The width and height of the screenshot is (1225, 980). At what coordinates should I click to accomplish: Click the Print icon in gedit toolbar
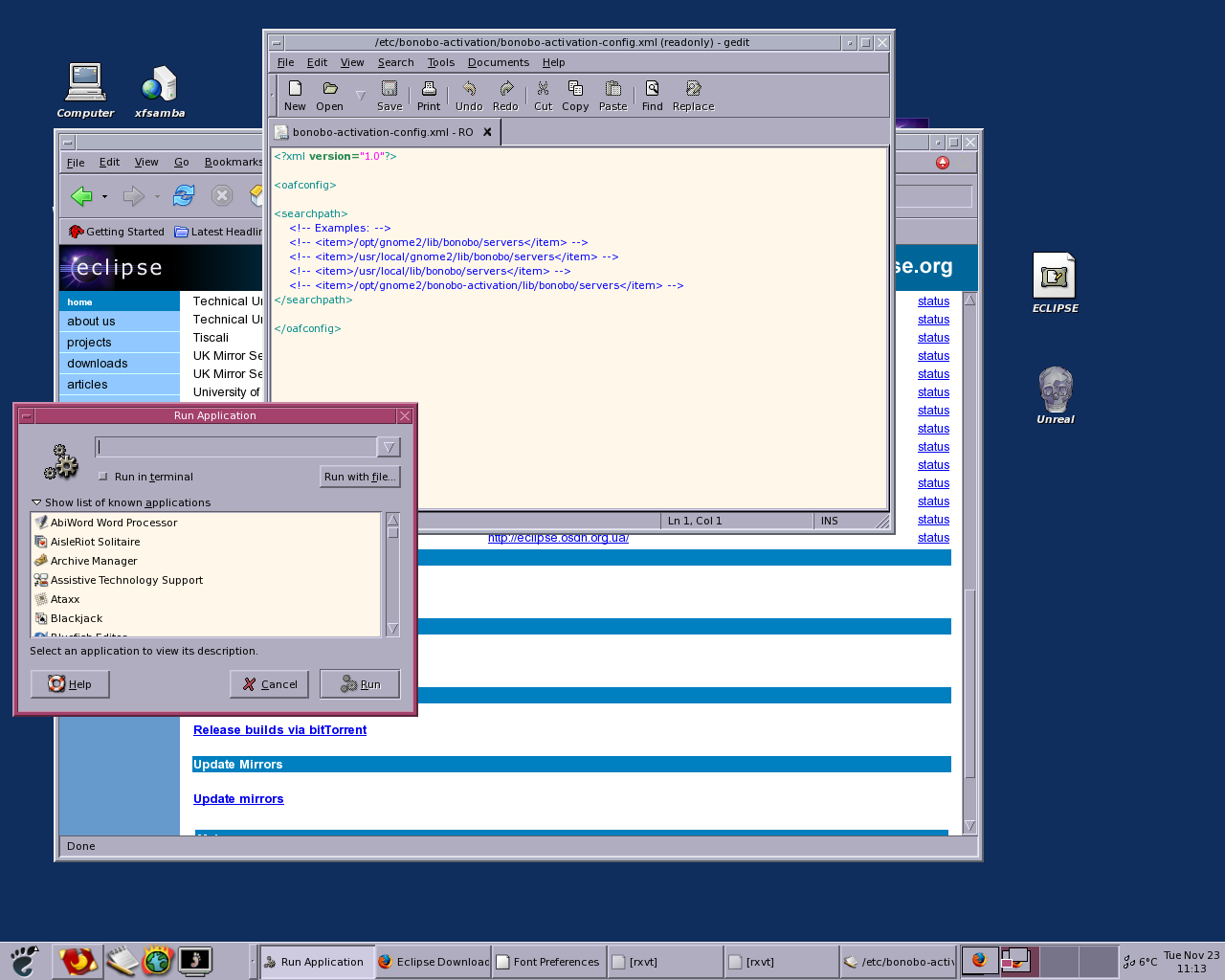429,89
